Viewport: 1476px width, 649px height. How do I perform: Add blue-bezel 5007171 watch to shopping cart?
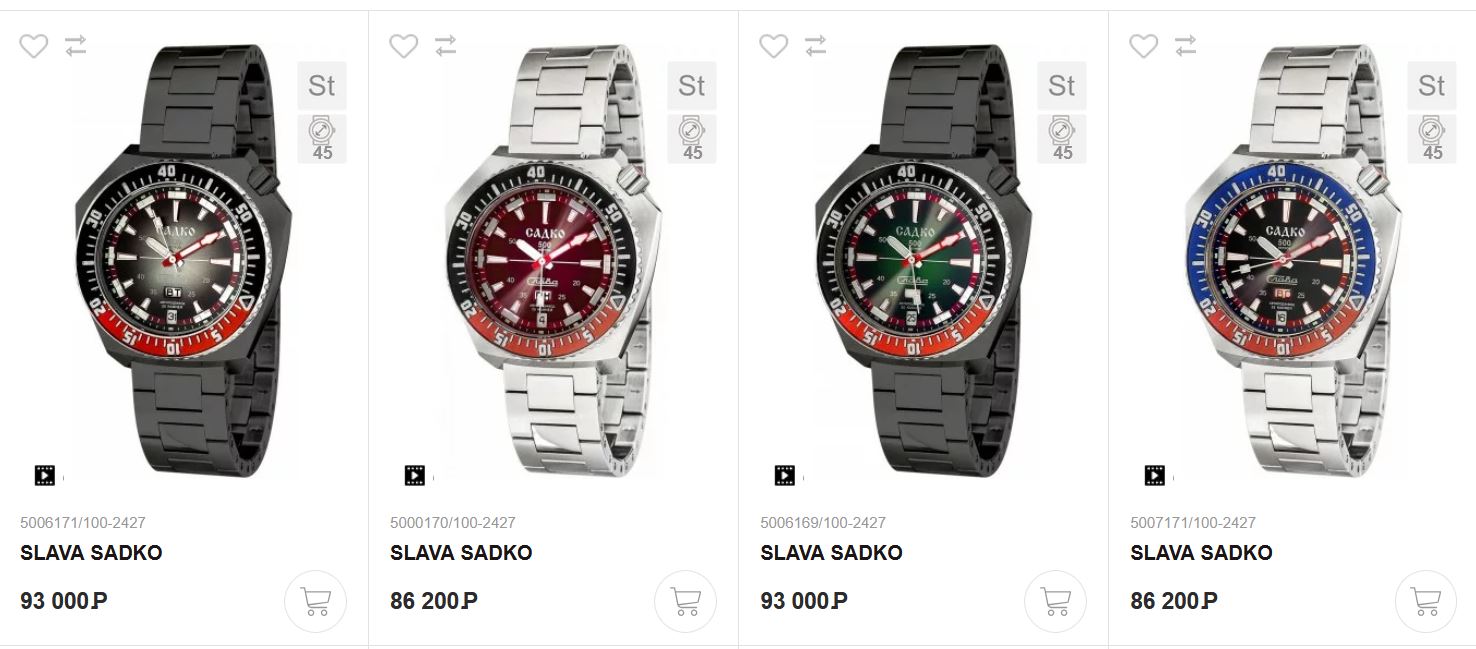1425,601
